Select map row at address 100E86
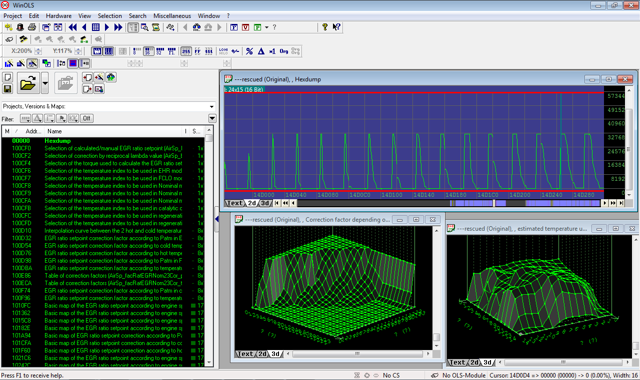The width and height of the screenshot is (640, 380). pyautogui.click(x=102, y=276)
